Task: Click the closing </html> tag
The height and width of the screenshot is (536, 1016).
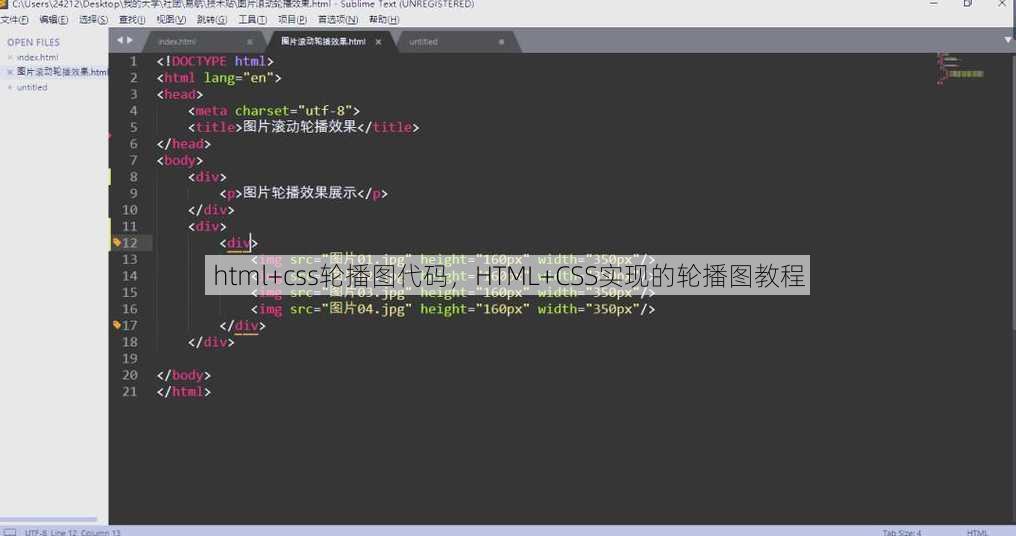Action: pyautogui.click(x=183, y=392)
